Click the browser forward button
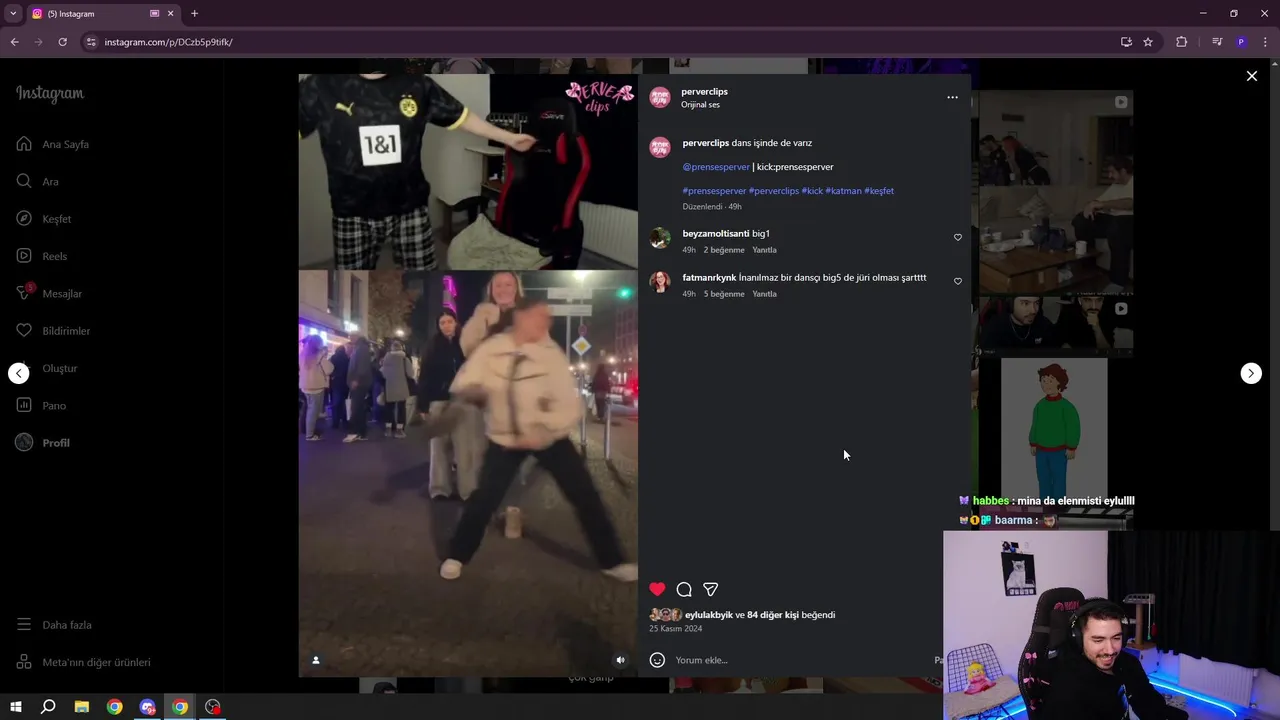The height and width of the screenshot is (720, 1280). coord(39,42)
